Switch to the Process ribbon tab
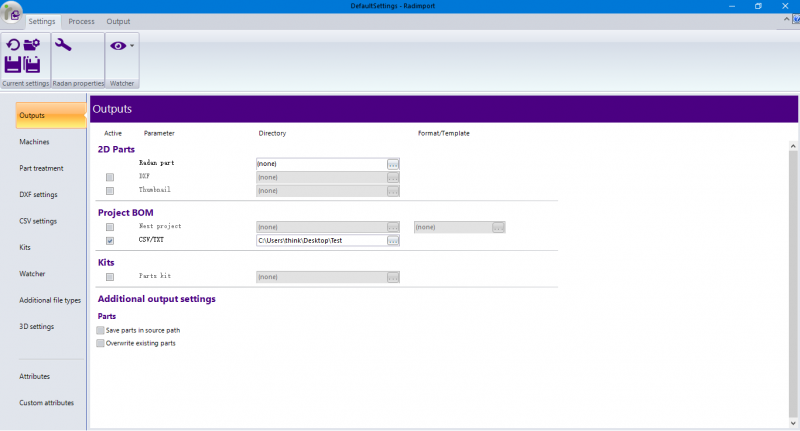Image resolution: width=800 pixels, height=431 pixels. pos(82,21)
